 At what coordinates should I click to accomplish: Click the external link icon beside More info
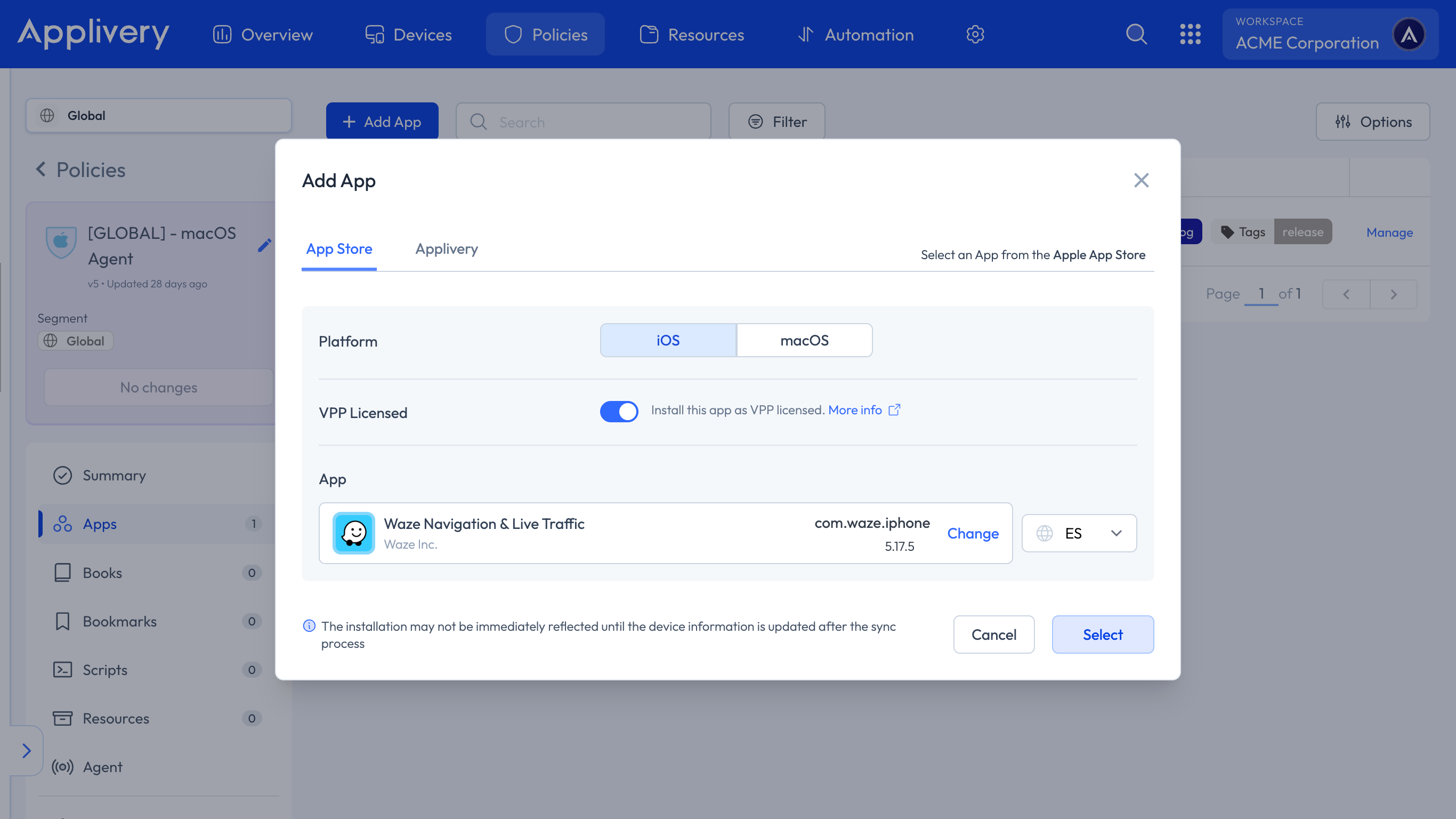(x=894, y=409)
